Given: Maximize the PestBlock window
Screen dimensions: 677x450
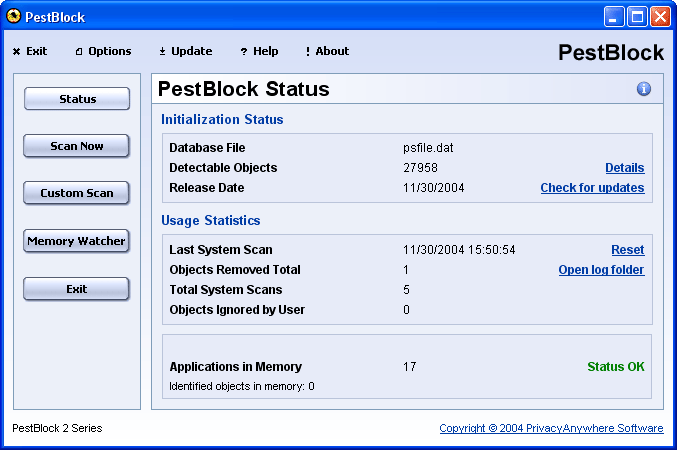Looking at the screenshot, I should tap(637, 17).
